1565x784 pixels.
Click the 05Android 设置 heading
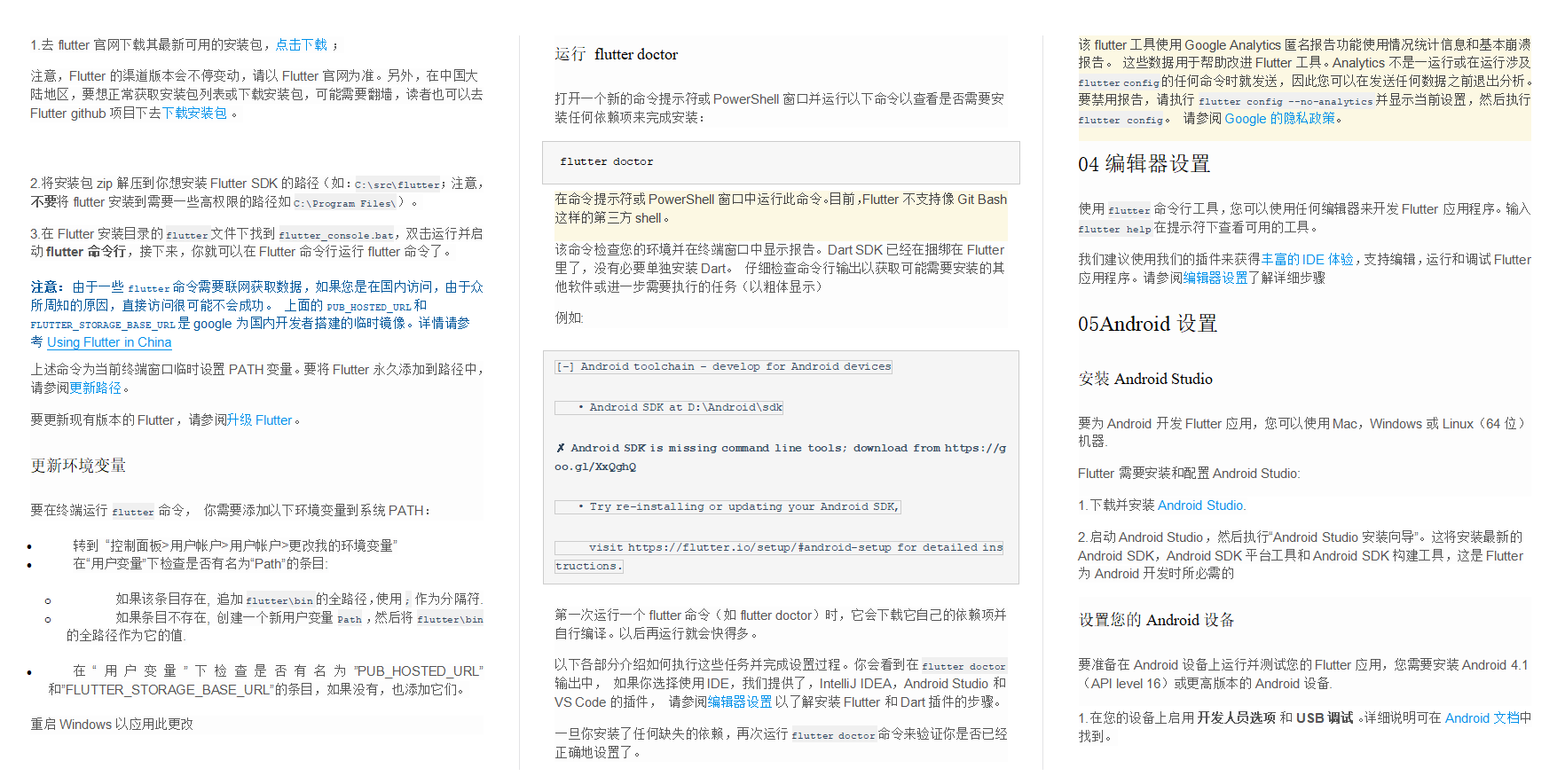[x=1147, y=324]
